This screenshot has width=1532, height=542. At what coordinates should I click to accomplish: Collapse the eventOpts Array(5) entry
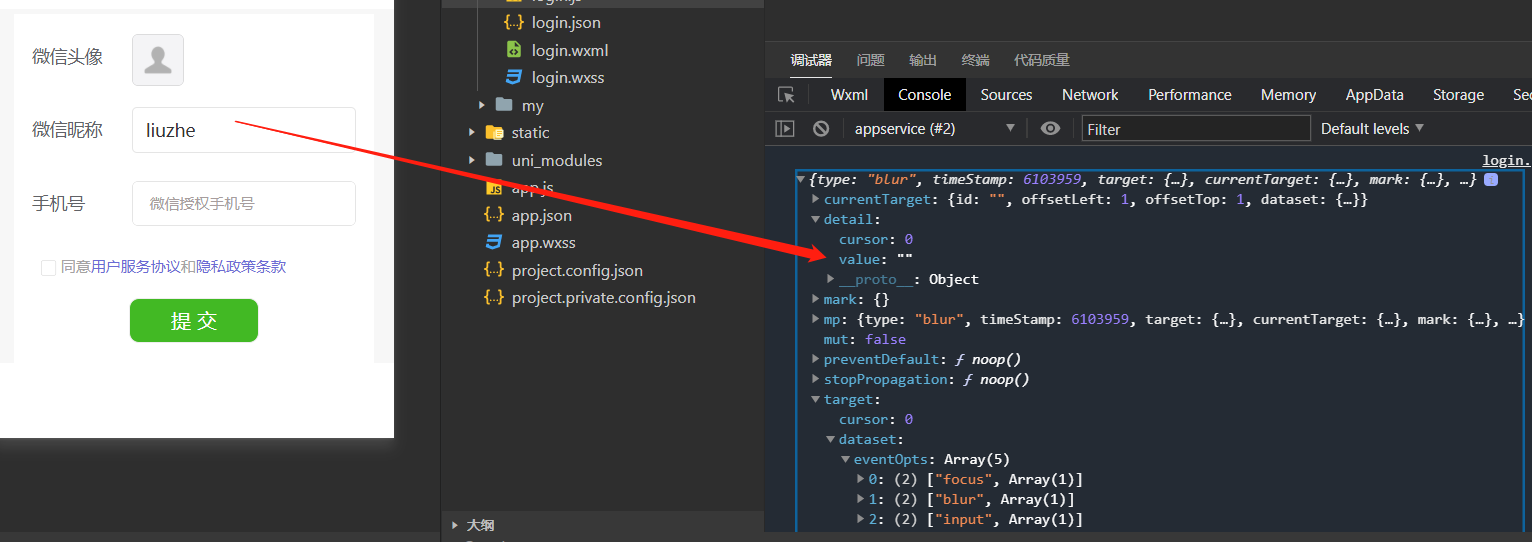click(846, 460)
